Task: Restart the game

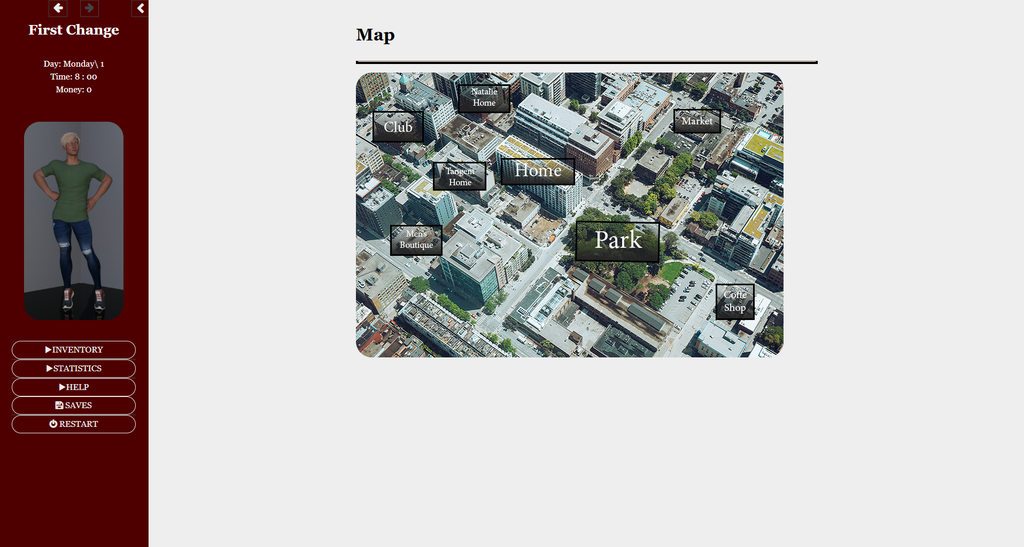Action: [74, 424]
